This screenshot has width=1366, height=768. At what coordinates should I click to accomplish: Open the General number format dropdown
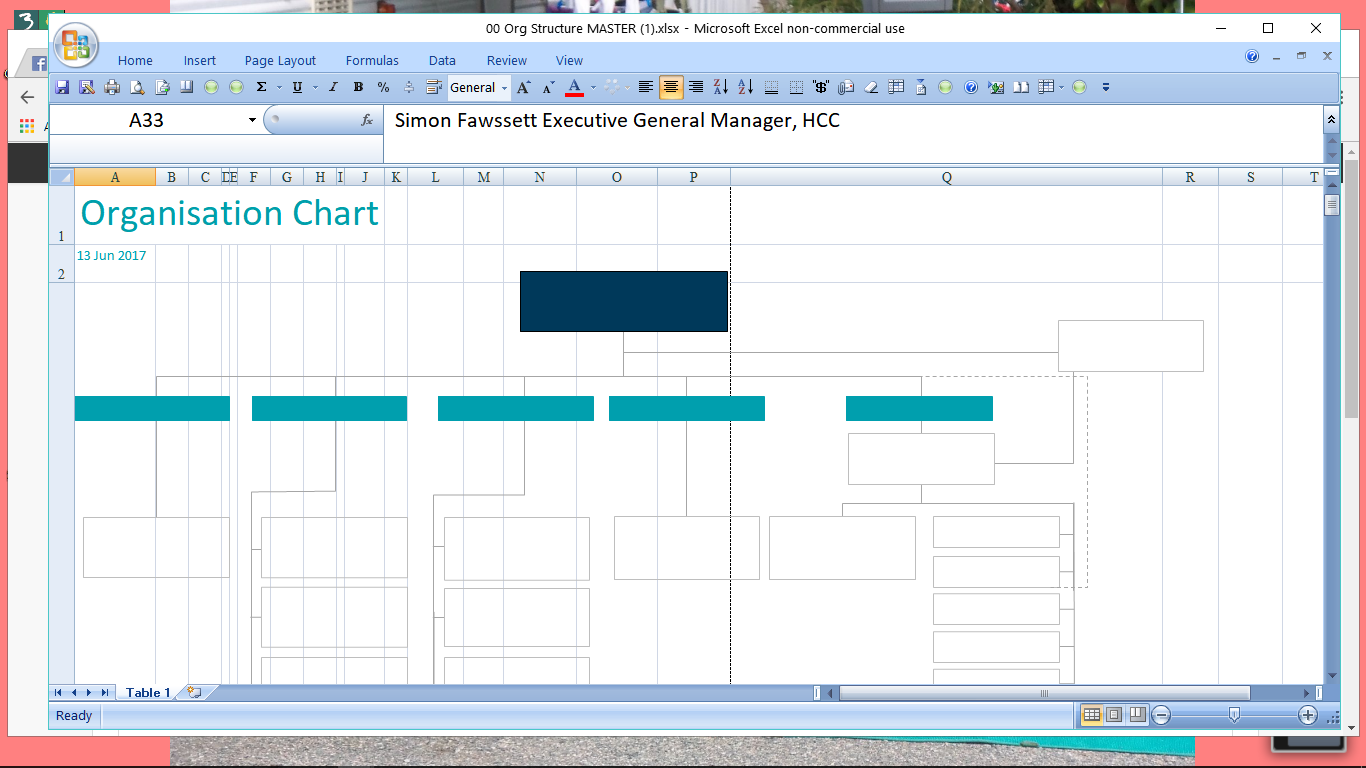click(x=479, y=88)
